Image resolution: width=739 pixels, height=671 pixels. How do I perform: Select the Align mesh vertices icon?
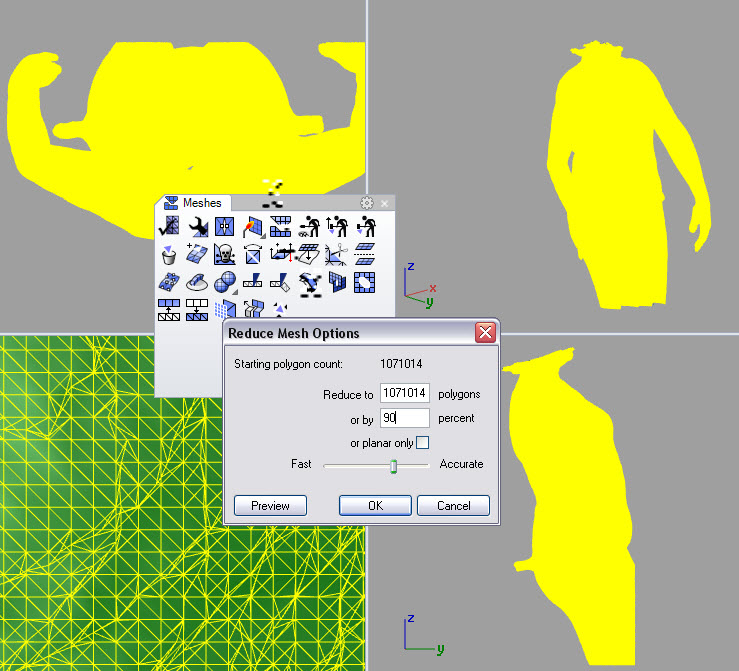click(x=225, y=226)
